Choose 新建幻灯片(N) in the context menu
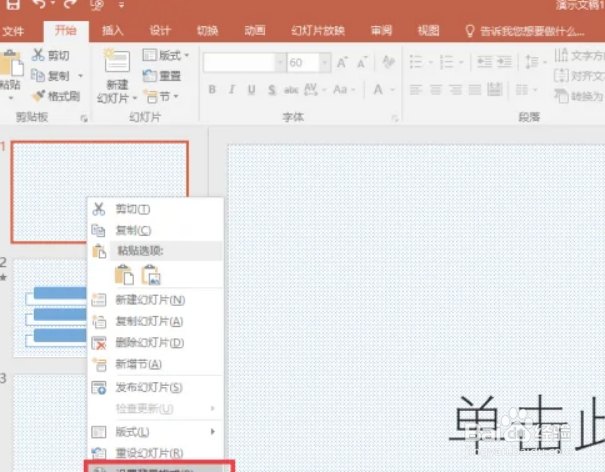The height and width of the screenshot is (472, 605). 155,300
